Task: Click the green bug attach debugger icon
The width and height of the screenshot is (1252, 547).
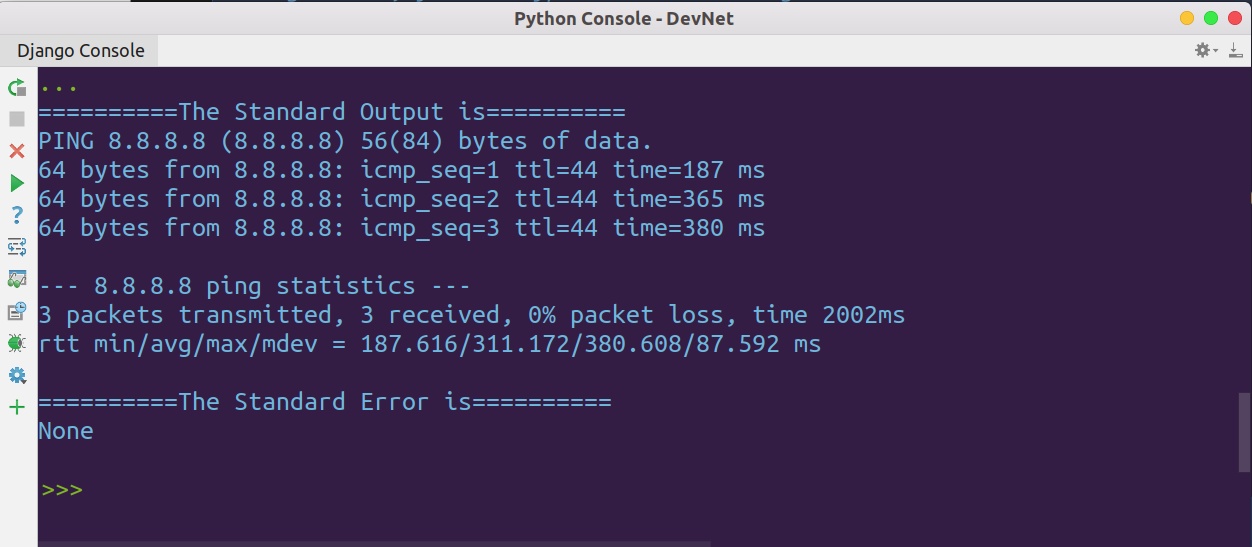Action: click(16, 343)
